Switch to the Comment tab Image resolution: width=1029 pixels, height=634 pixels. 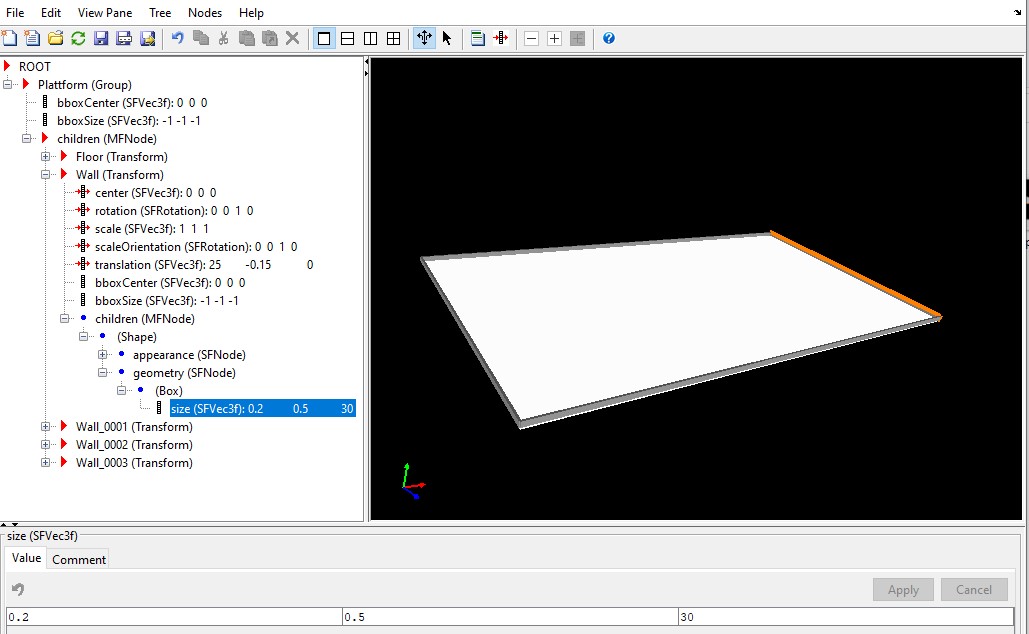[79, 559]
